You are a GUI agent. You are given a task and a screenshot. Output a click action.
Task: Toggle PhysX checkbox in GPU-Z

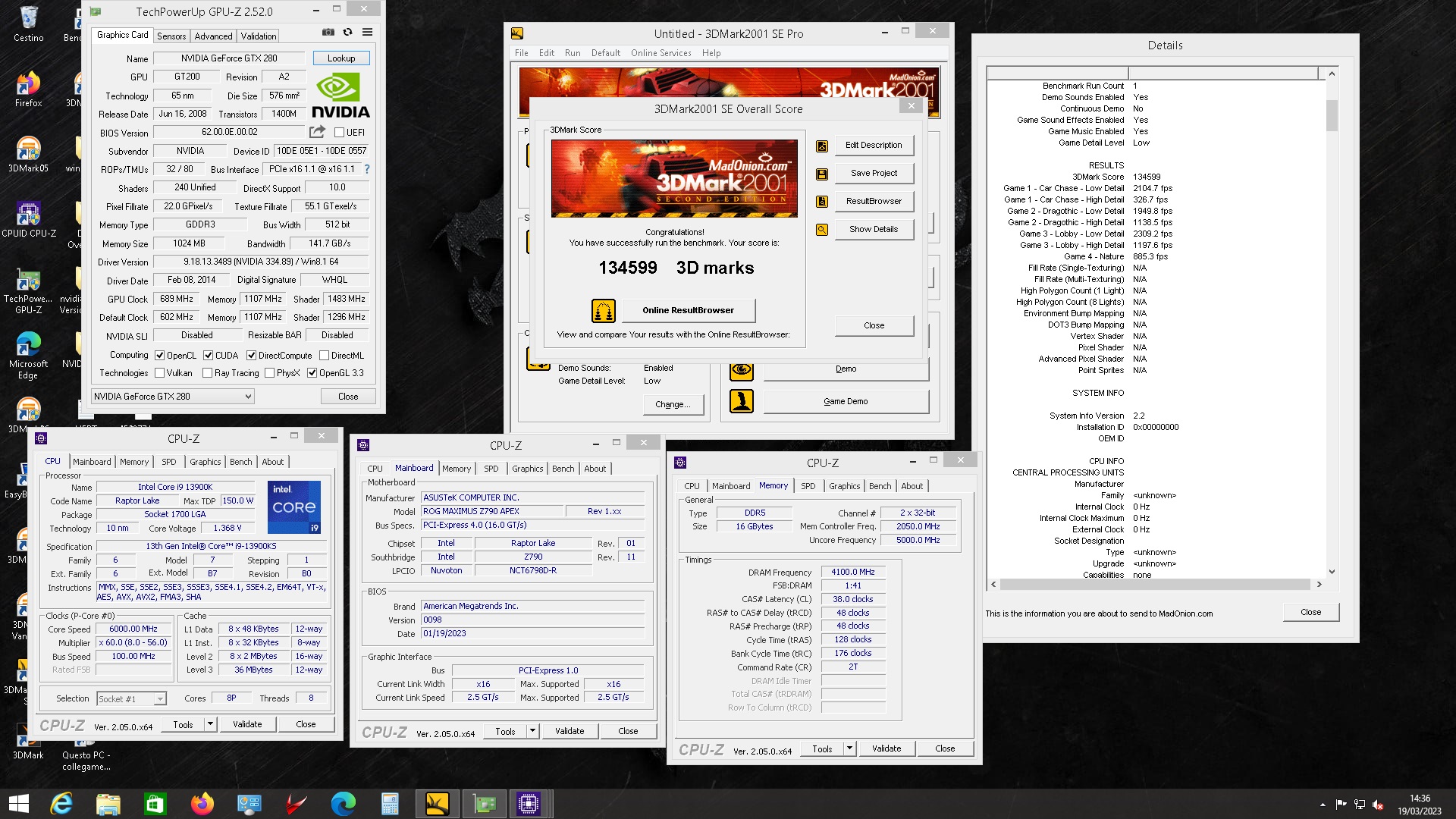click(269, 373)
